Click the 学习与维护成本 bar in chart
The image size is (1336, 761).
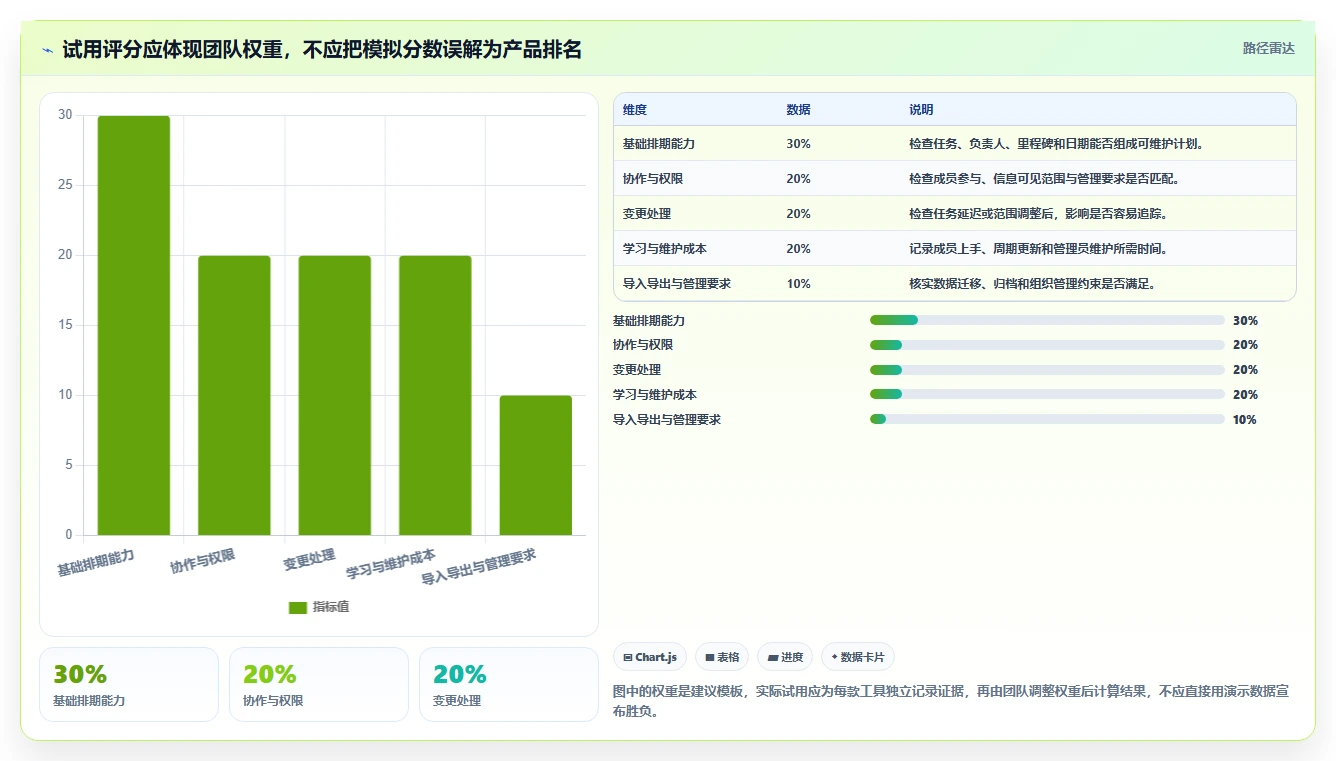pyautogui.click(x=435, y=395)
